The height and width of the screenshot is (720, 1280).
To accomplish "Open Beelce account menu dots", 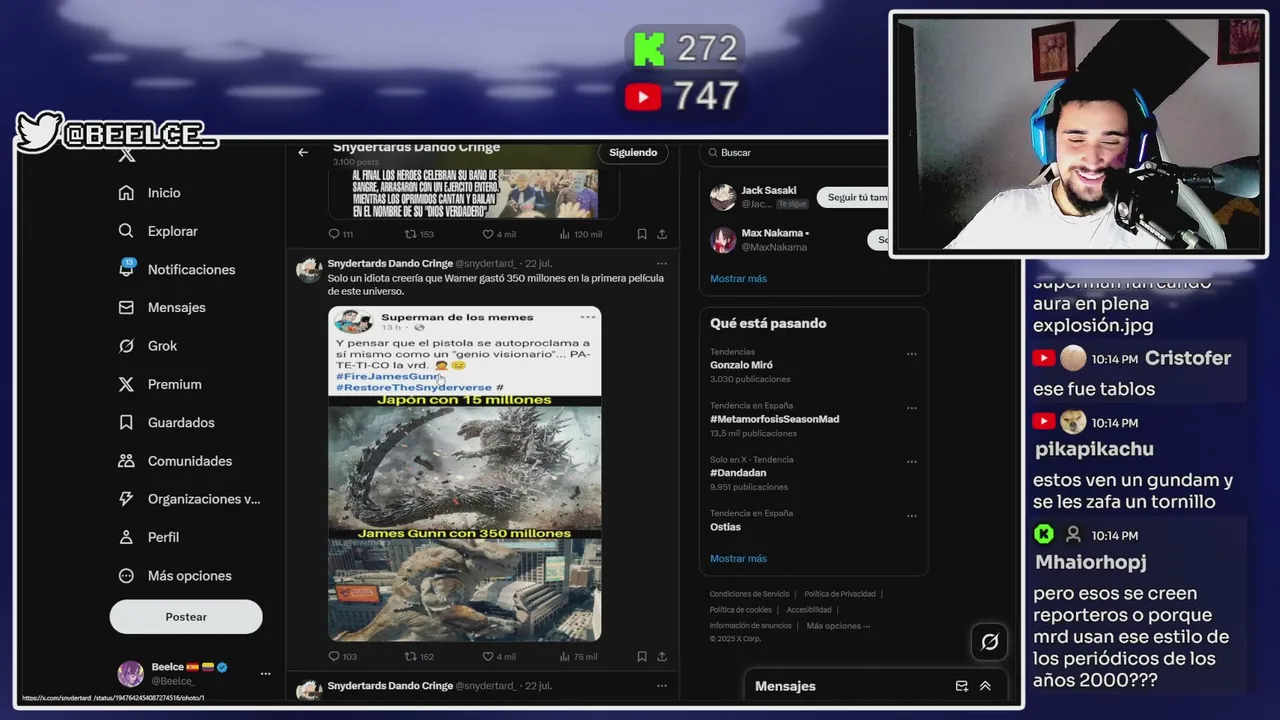I will coord(265,674).
